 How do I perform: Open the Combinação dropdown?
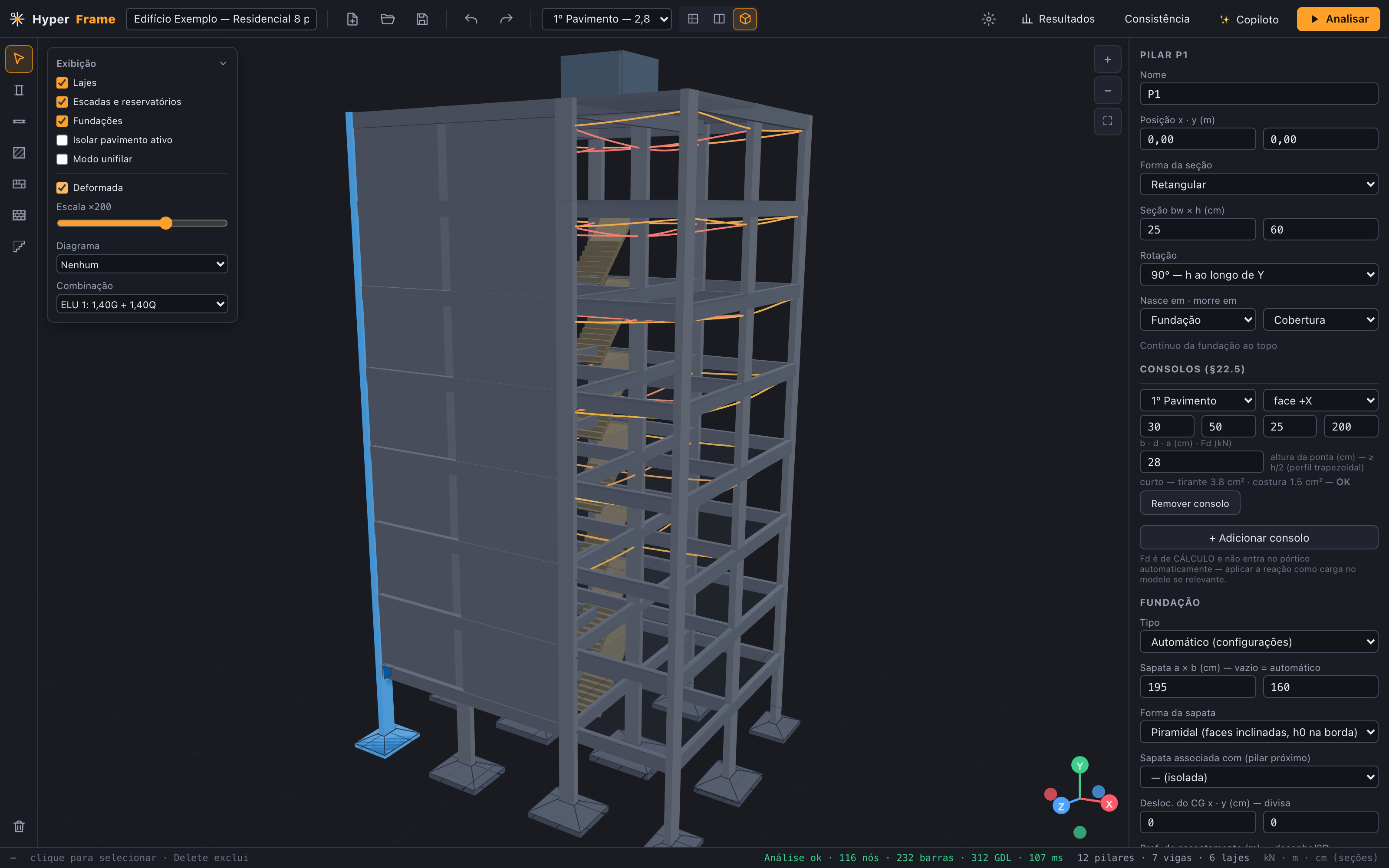coord(142,304)
